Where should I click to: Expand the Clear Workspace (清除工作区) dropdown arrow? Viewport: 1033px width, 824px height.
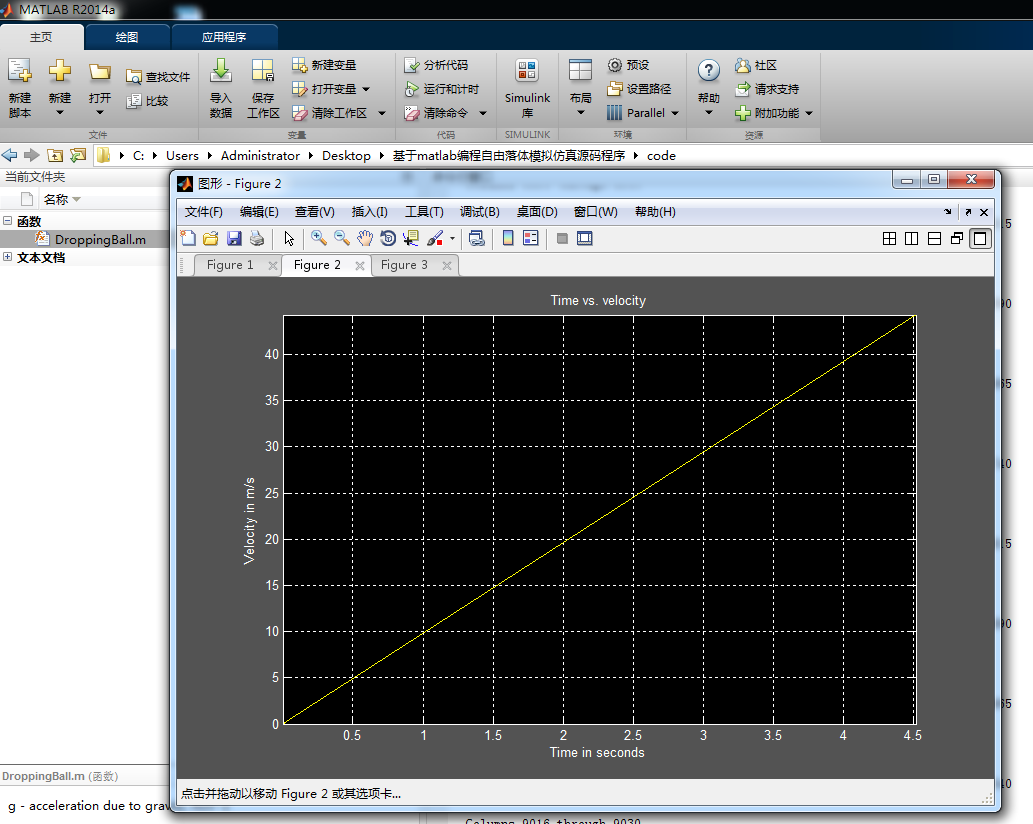tap(382, 113)
